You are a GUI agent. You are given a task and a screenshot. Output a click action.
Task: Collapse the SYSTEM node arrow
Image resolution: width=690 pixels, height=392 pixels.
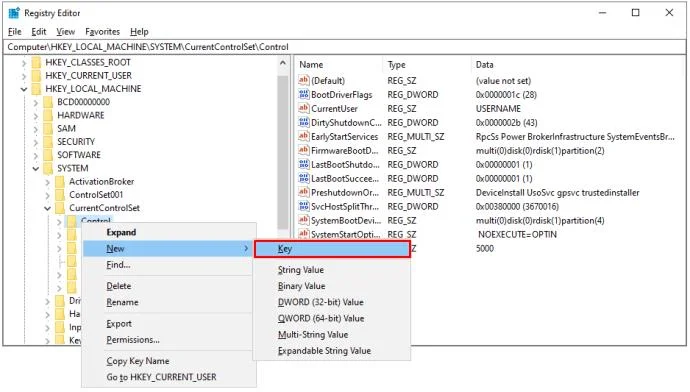(x=36, y=169)
